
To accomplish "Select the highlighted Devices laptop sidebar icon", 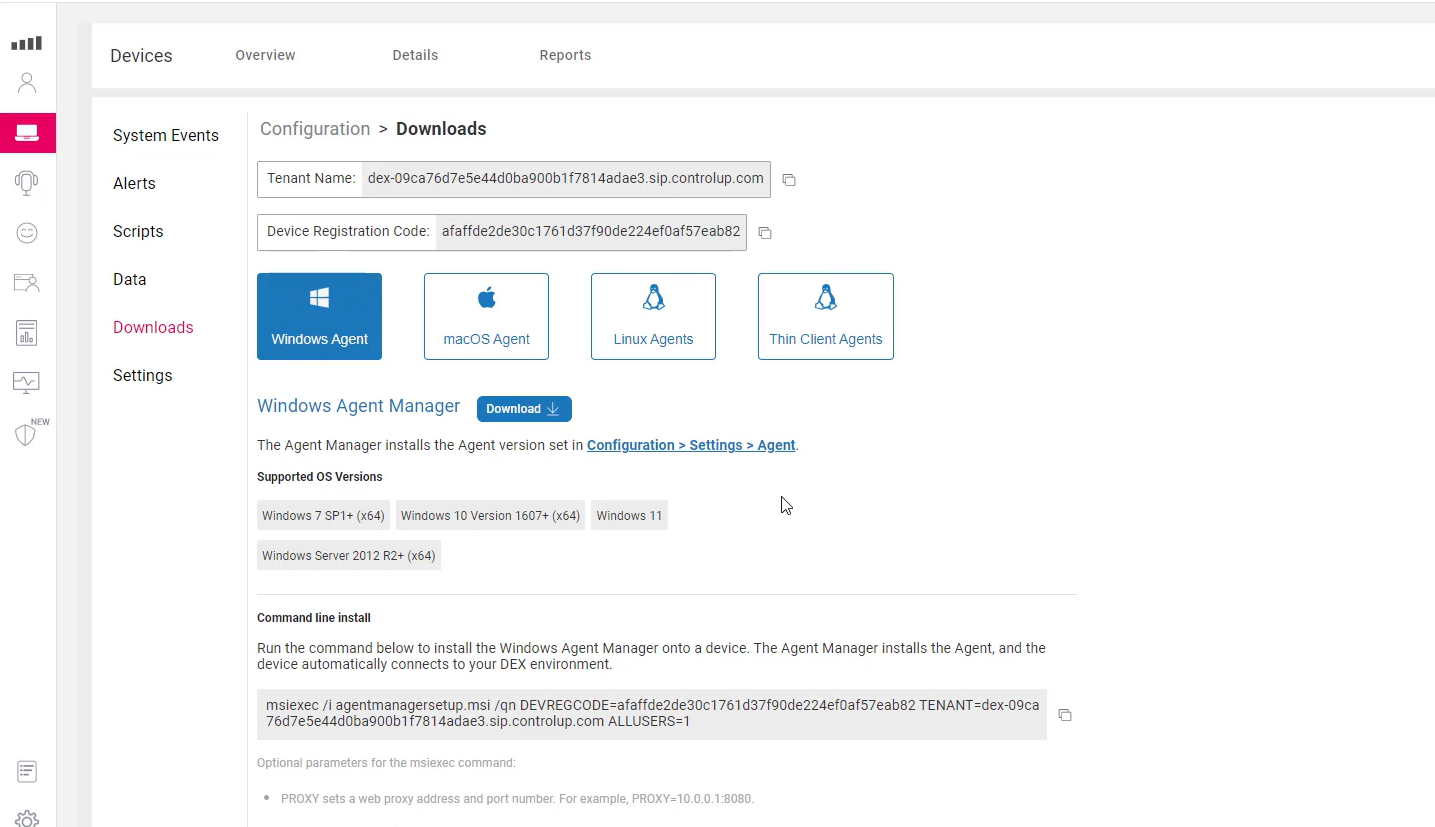I will pyautogui.click(x=27, y=133).
